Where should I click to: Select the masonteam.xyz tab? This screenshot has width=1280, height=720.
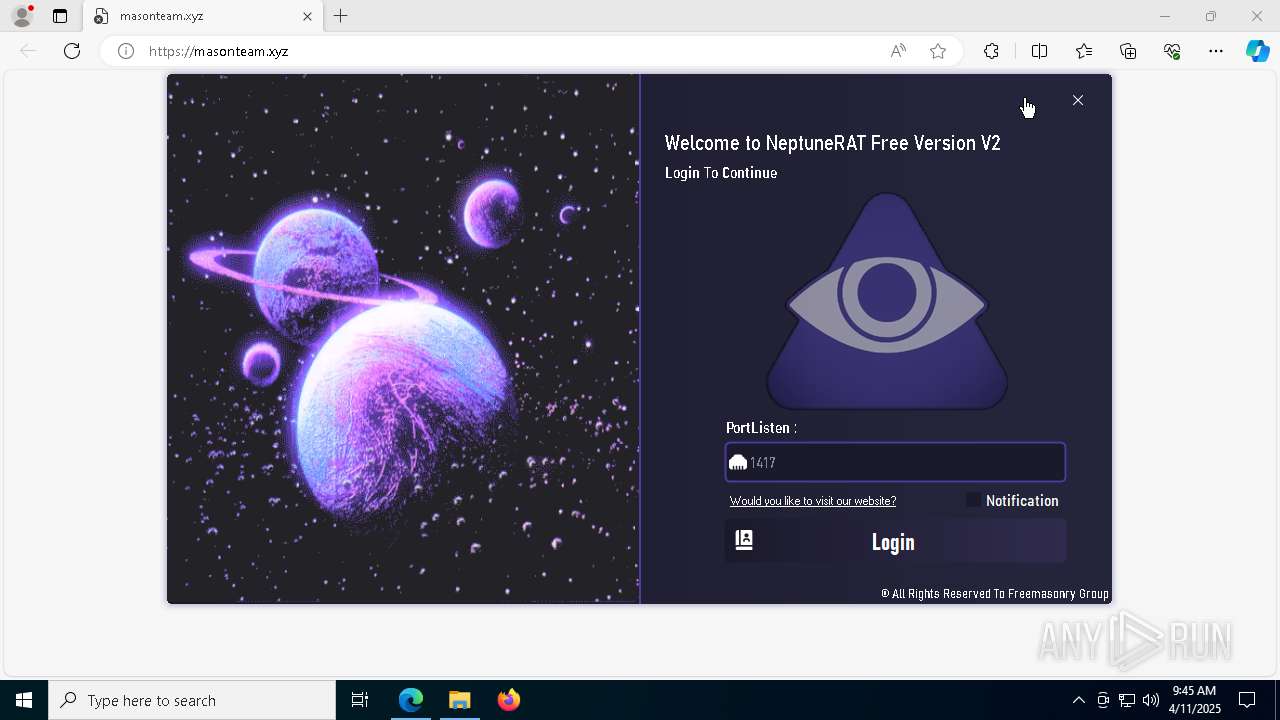[x=203, y=16]
